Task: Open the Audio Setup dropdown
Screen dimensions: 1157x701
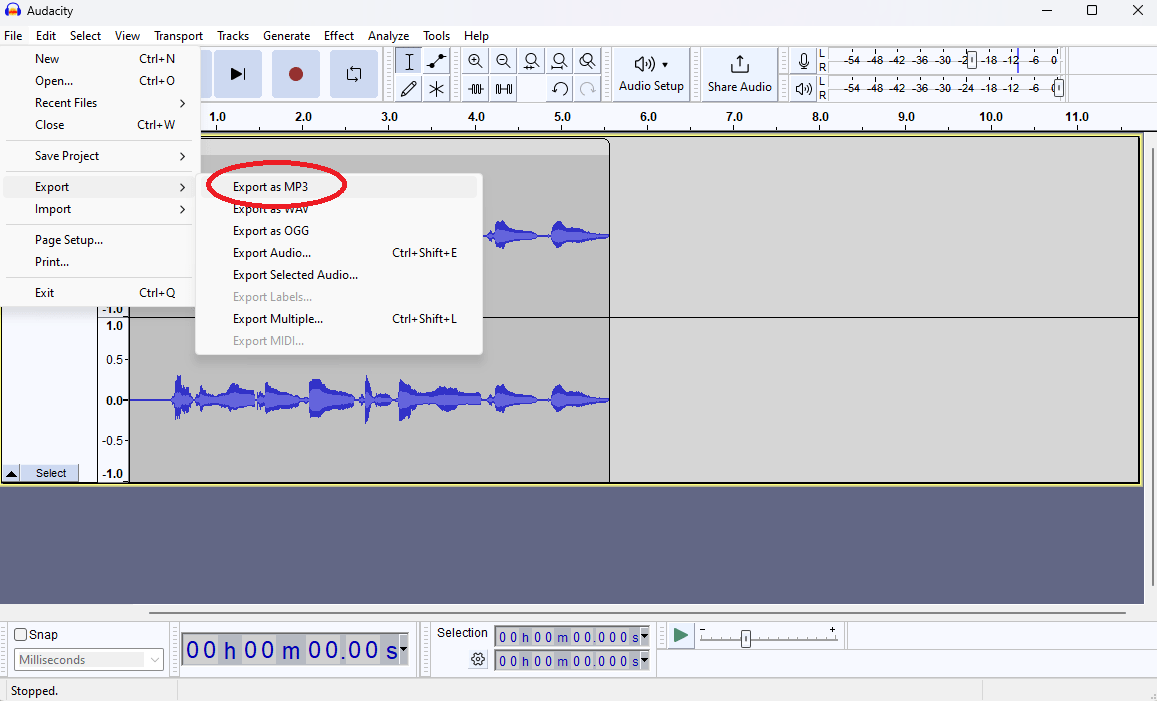Action: click(651, 74)
